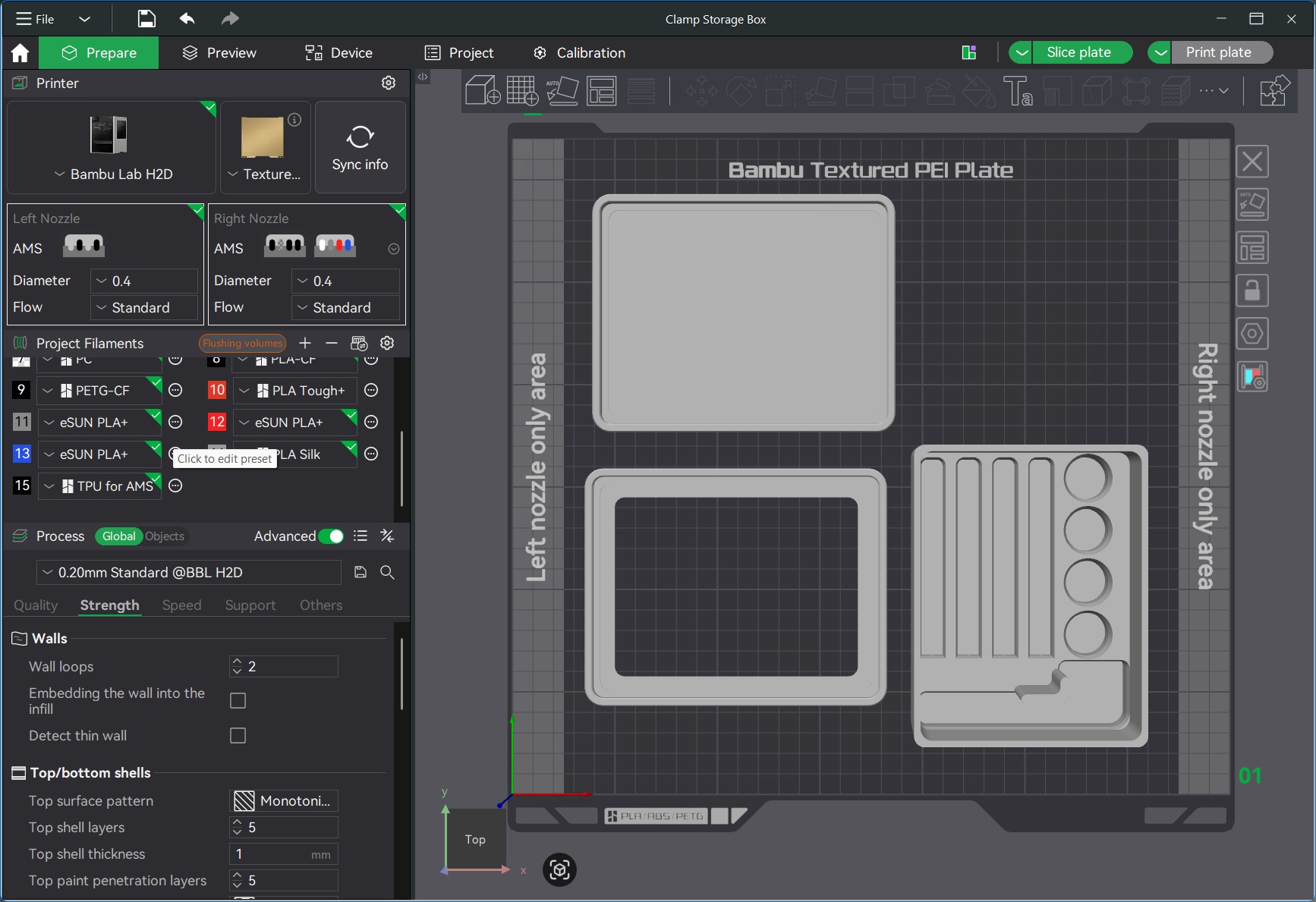The width and height of the screenshot is (1316, 902).
Task: Remove the plate with the X icon
Action: [1252, 162]
